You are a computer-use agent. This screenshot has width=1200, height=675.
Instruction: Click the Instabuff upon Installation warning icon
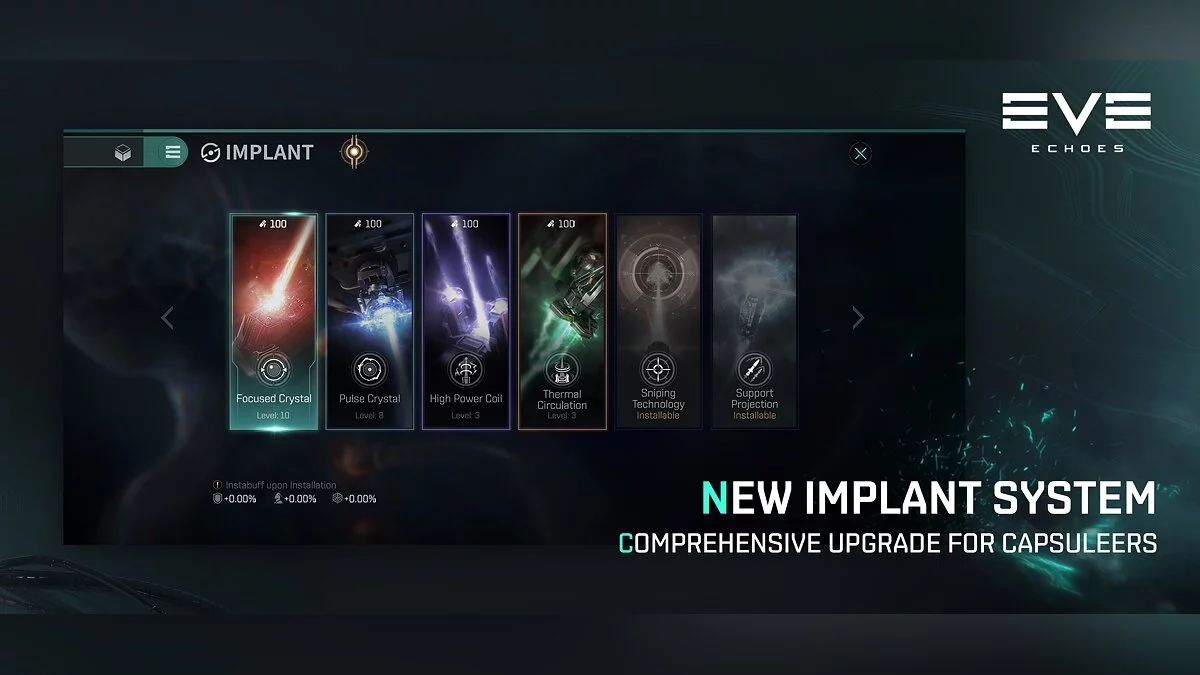click(218, 485)
